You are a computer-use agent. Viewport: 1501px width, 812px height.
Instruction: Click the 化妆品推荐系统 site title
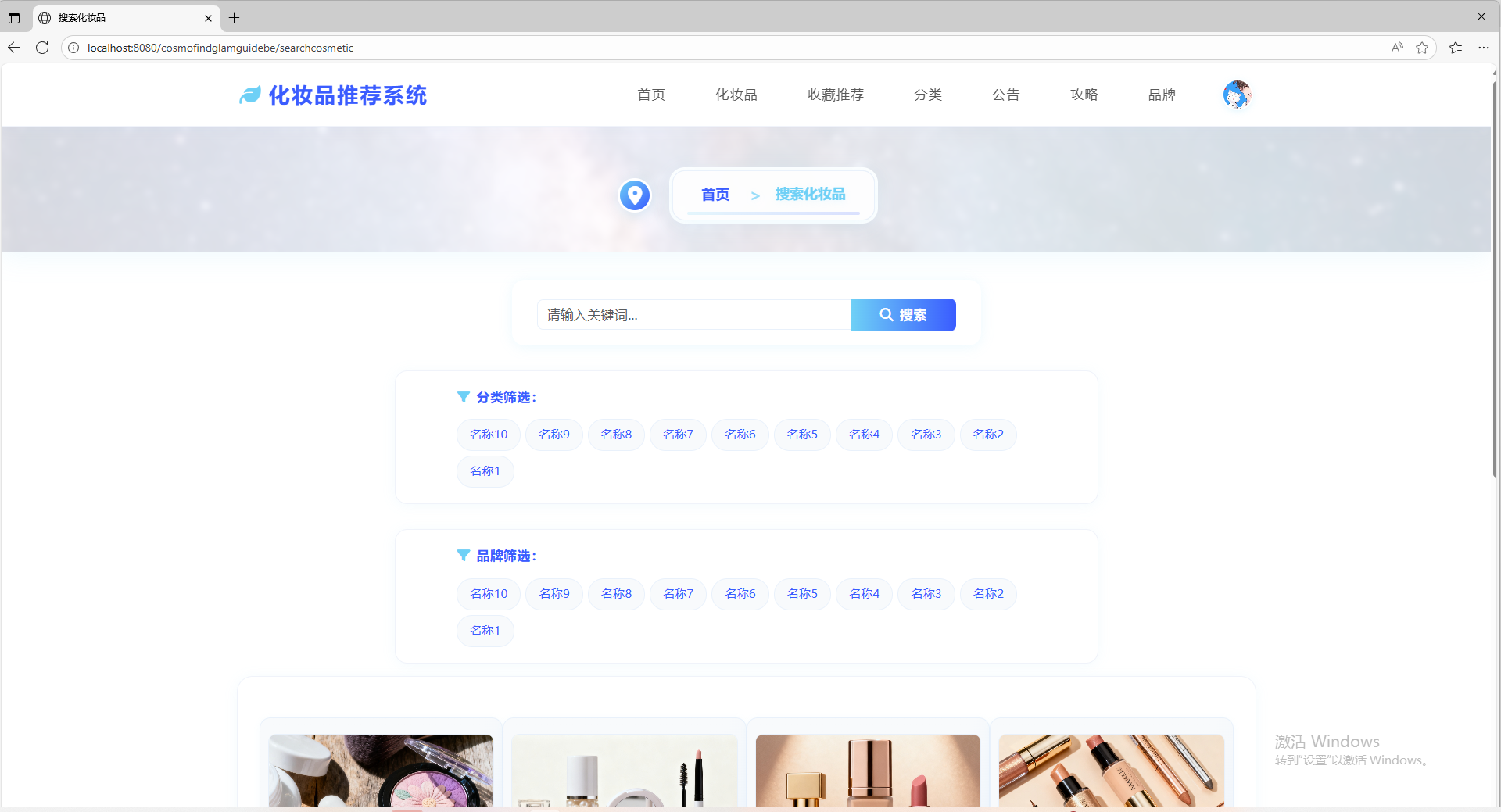(x=348, y=95)
